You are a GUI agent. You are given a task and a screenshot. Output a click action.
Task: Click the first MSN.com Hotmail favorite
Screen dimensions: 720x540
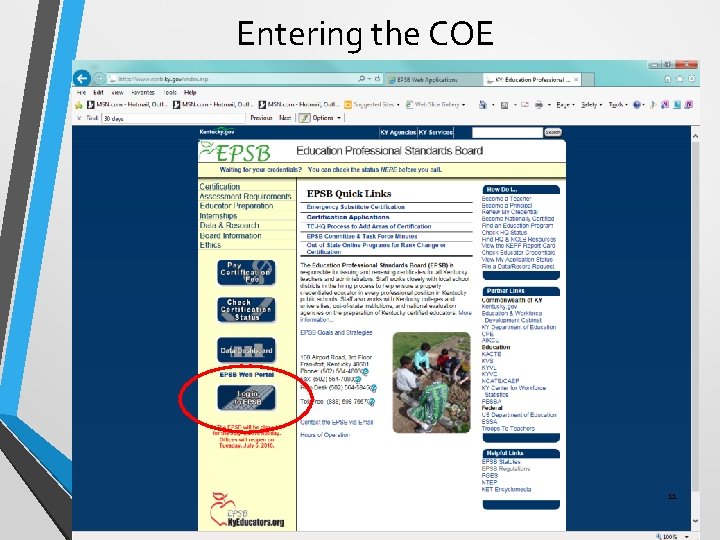point(127,105)
